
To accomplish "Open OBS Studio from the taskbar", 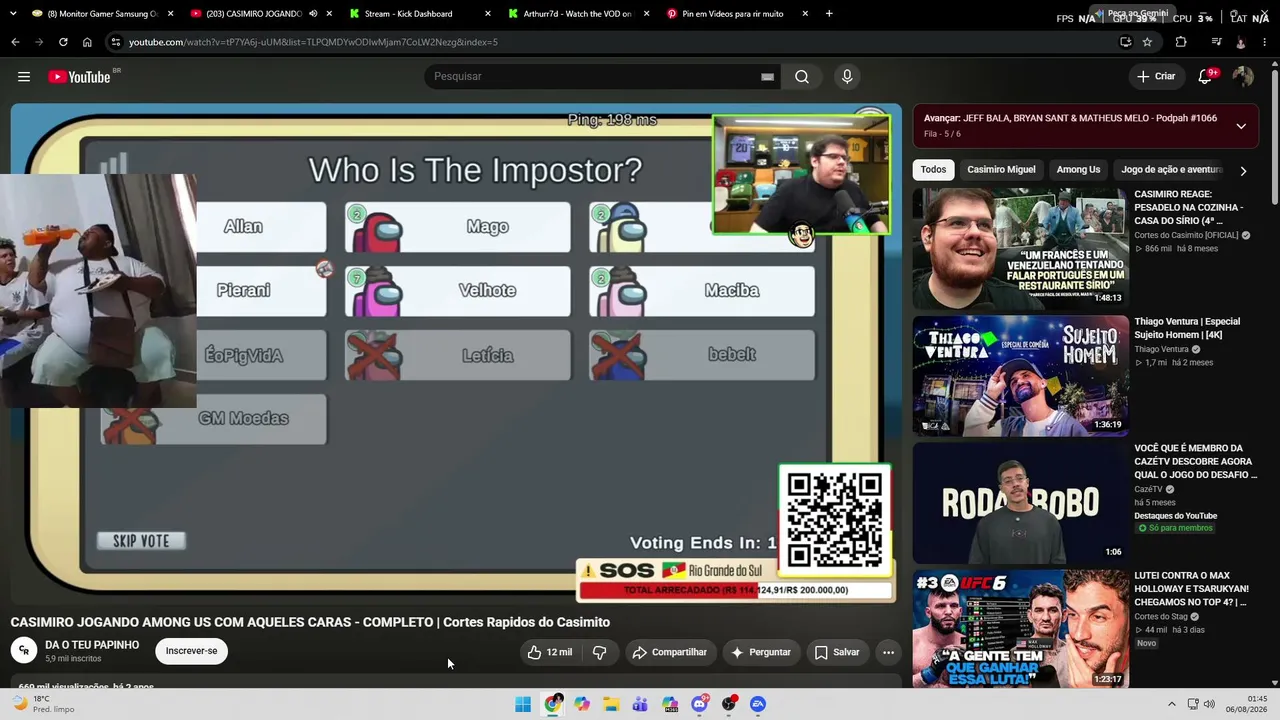I will point(729,704).
